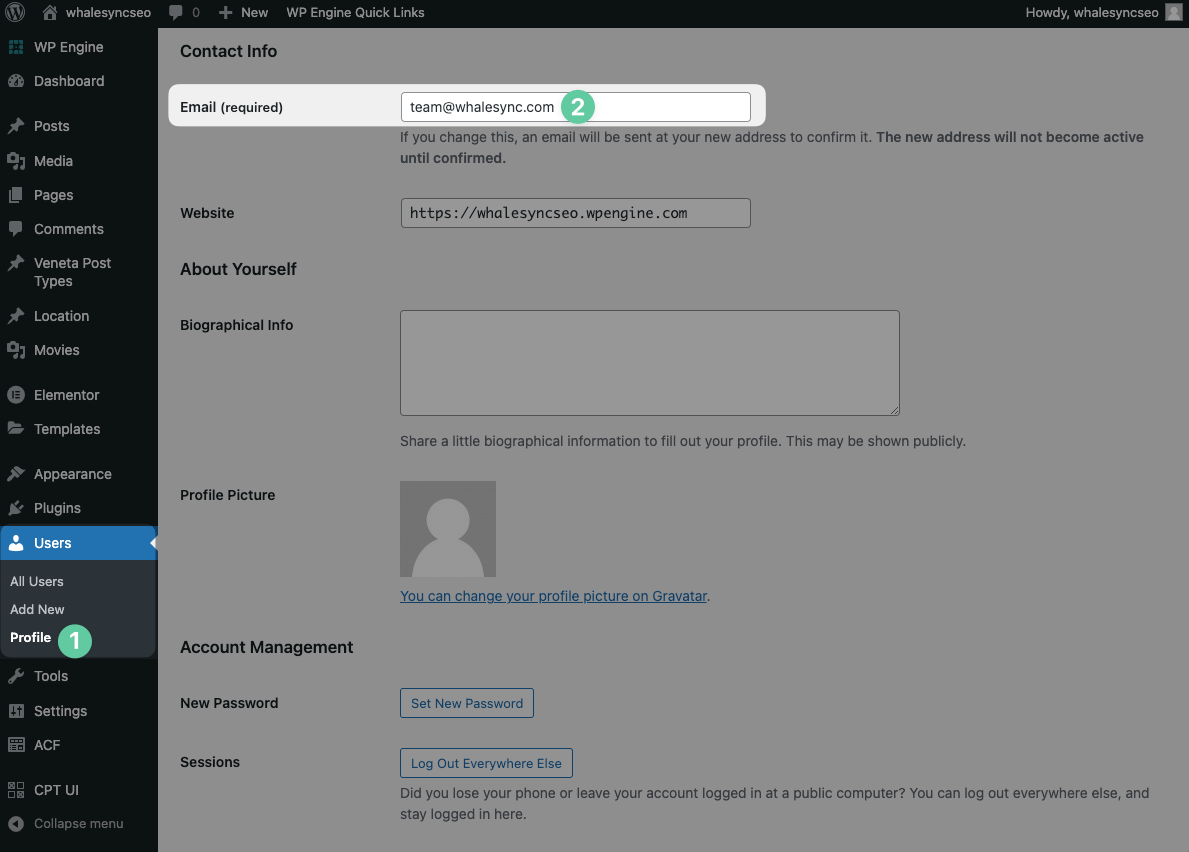Click the plus New icon in admin bar
1189x852 pixels.
click(225, 12)
